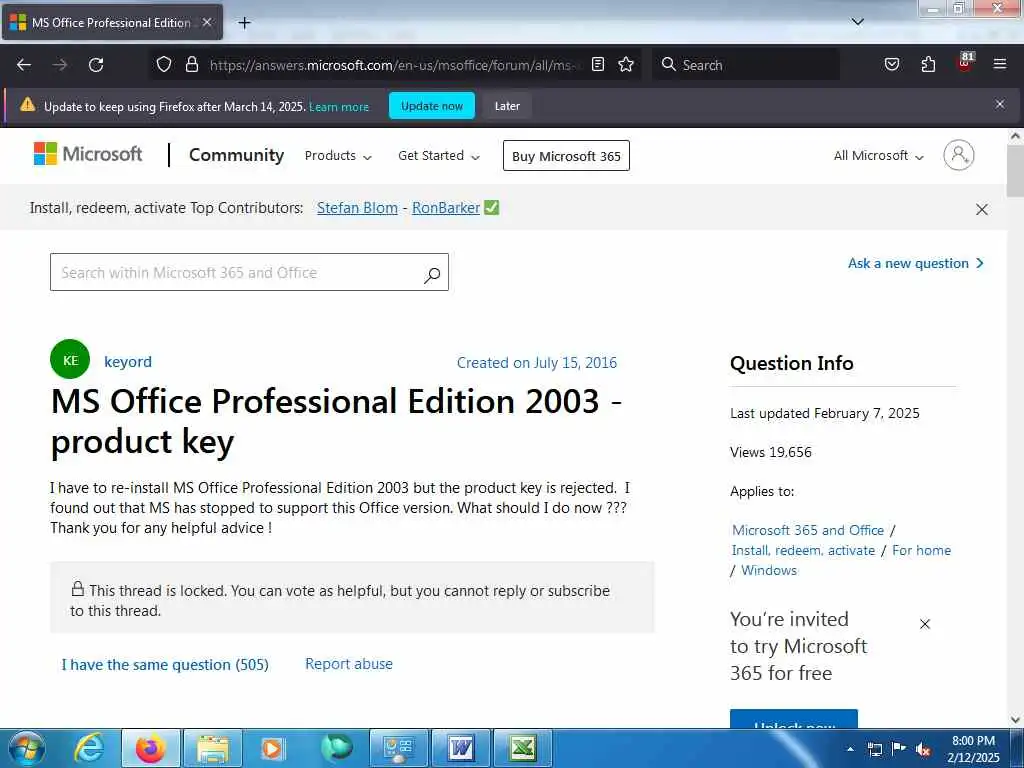1024x768 pixels.
Task: Open Windows category link
Action: pyautogui.click(x=769, y=570)
